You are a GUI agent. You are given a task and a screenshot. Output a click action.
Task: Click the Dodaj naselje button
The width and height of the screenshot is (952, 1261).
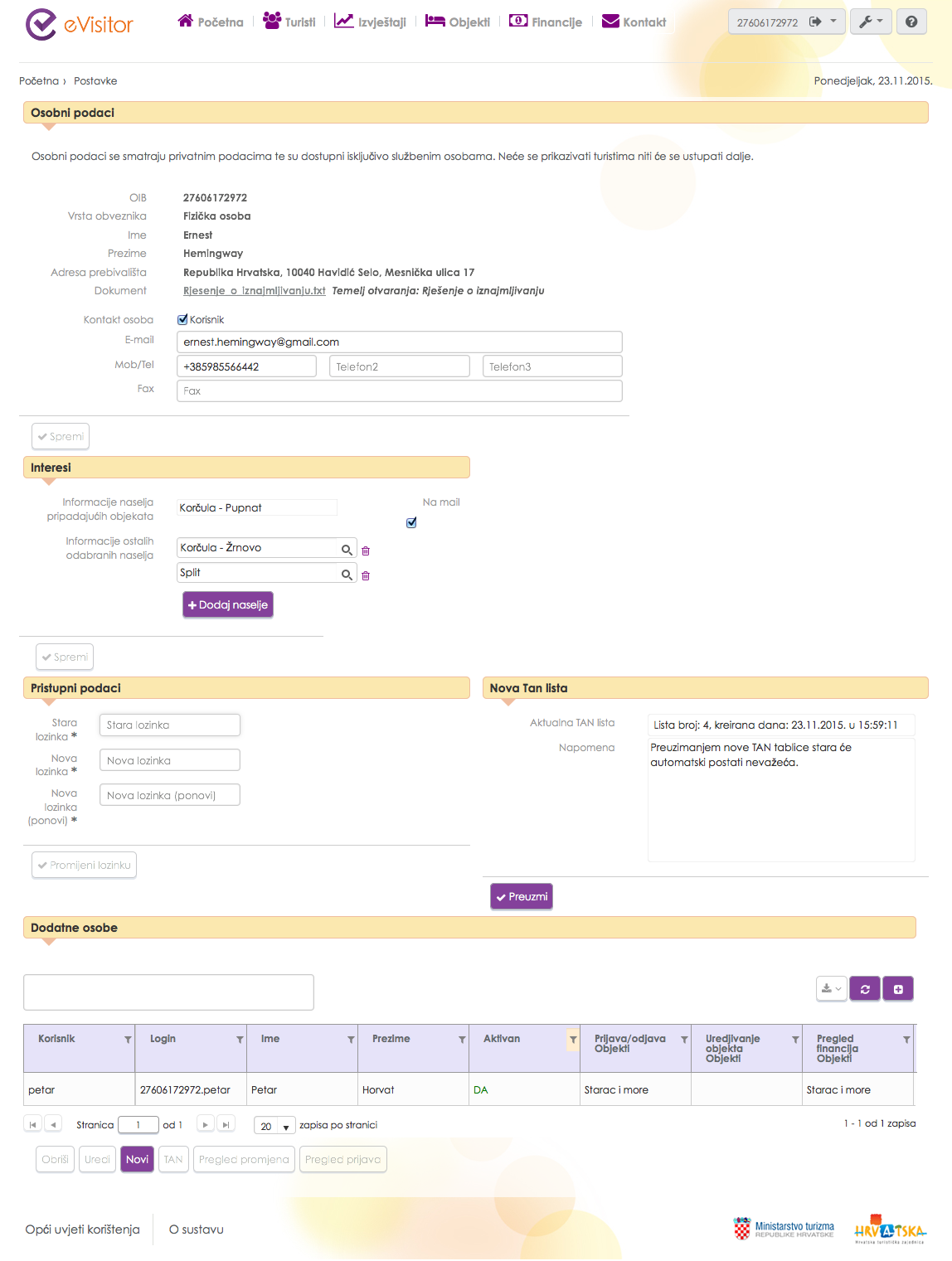click(227, 605)
